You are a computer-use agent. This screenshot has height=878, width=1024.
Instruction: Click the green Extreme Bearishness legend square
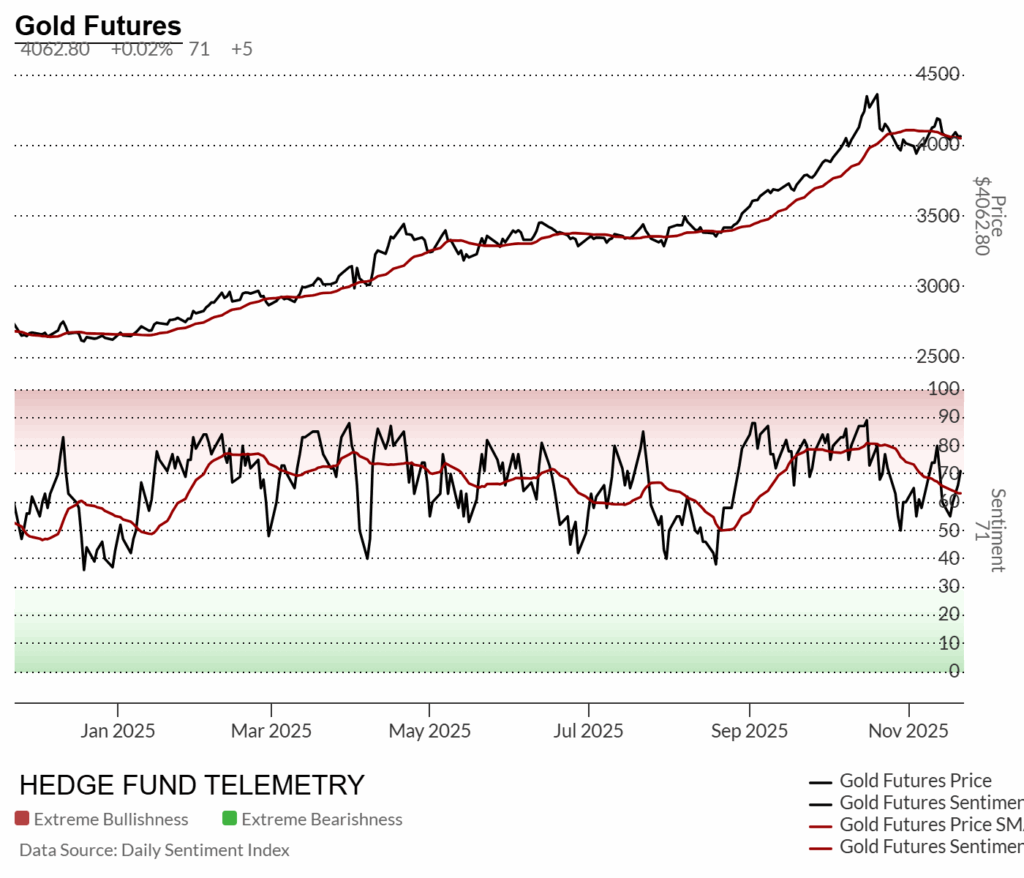(230, 819)
